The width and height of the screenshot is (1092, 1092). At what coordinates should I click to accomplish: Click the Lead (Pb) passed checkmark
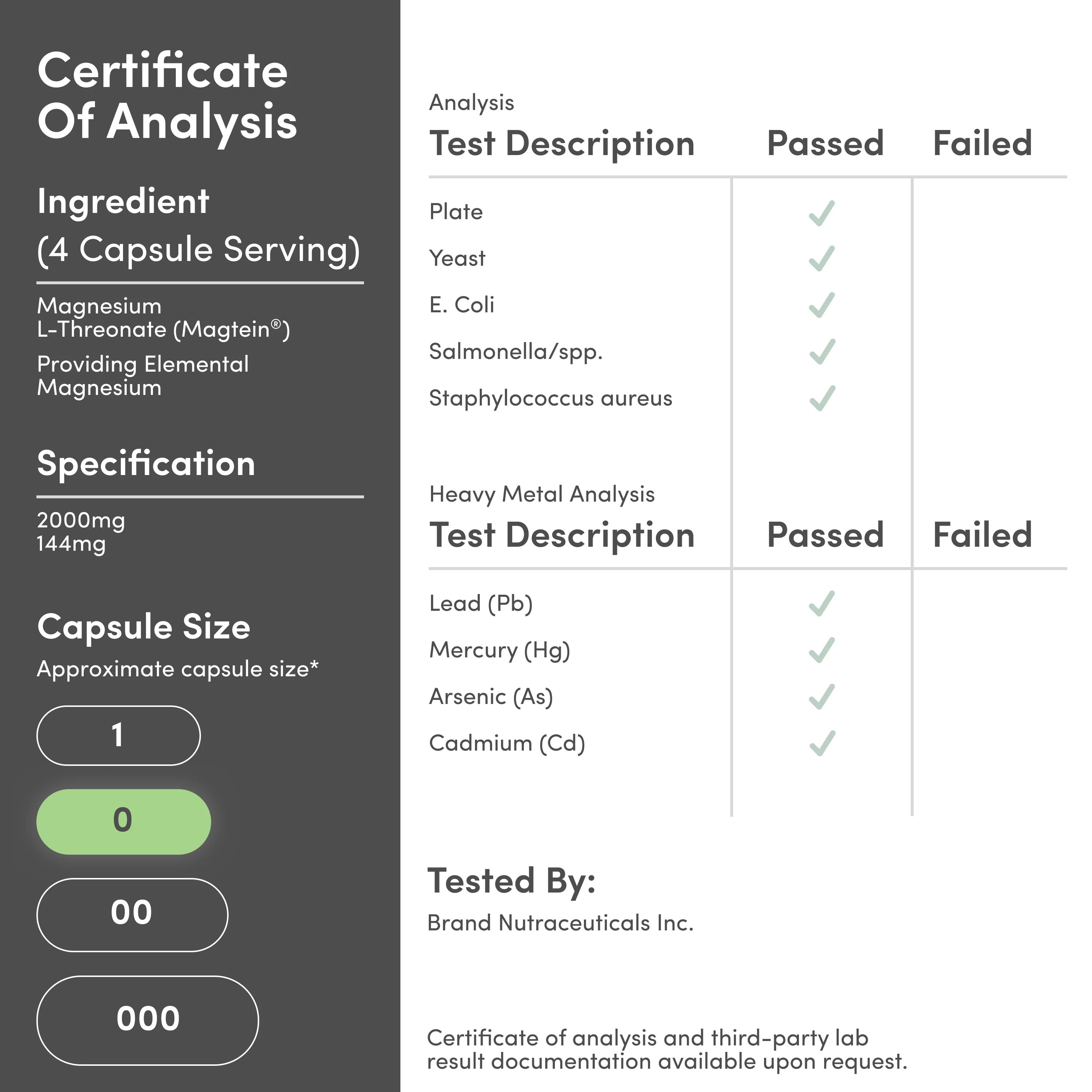(821, 603)
